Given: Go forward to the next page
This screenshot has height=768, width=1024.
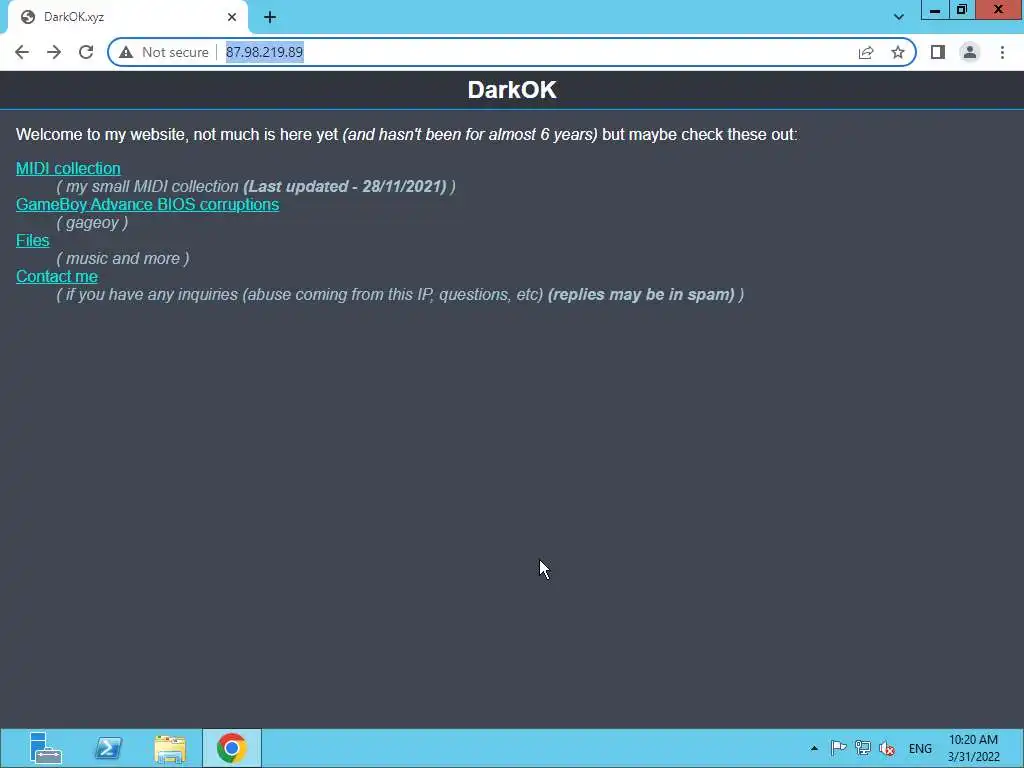Looking at the screenshot, I should 54,52.
